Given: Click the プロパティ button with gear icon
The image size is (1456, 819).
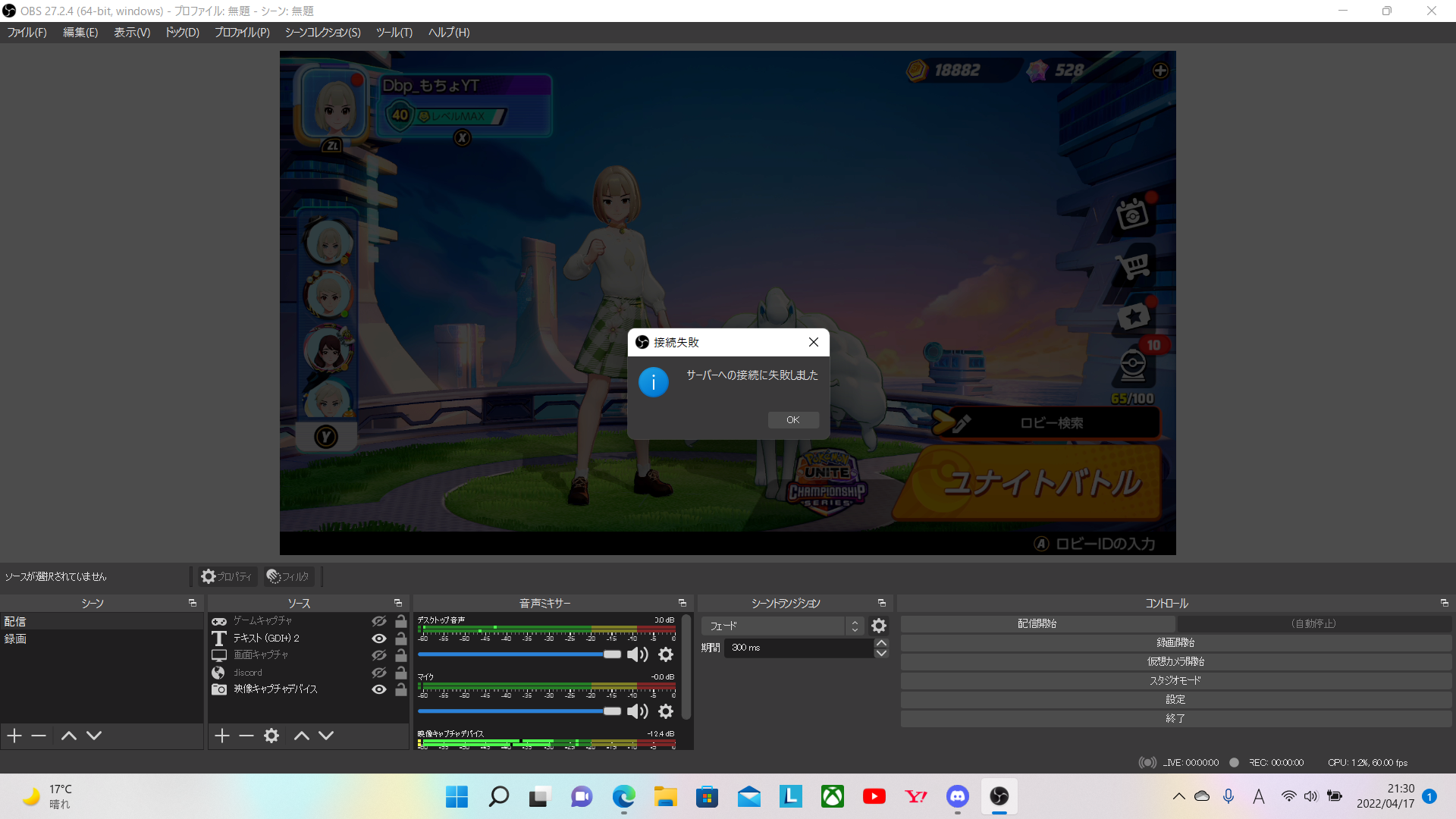Looking at the screenshot, I should click(227, 576).
